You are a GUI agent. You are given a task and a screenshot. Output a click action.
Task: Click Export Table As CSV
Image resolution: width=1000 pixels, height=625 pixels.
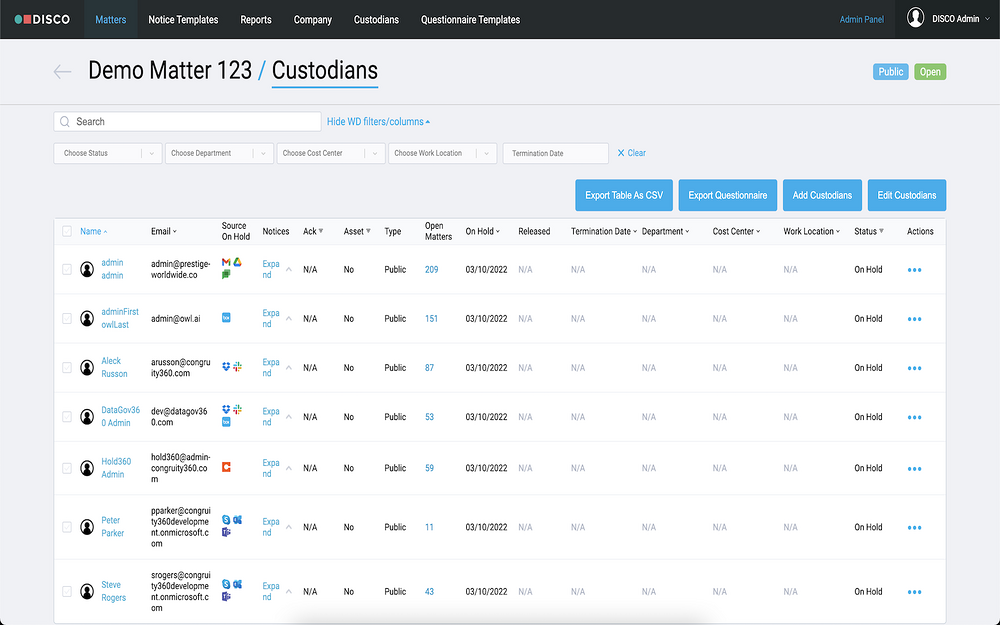click(x=624, y=195)
